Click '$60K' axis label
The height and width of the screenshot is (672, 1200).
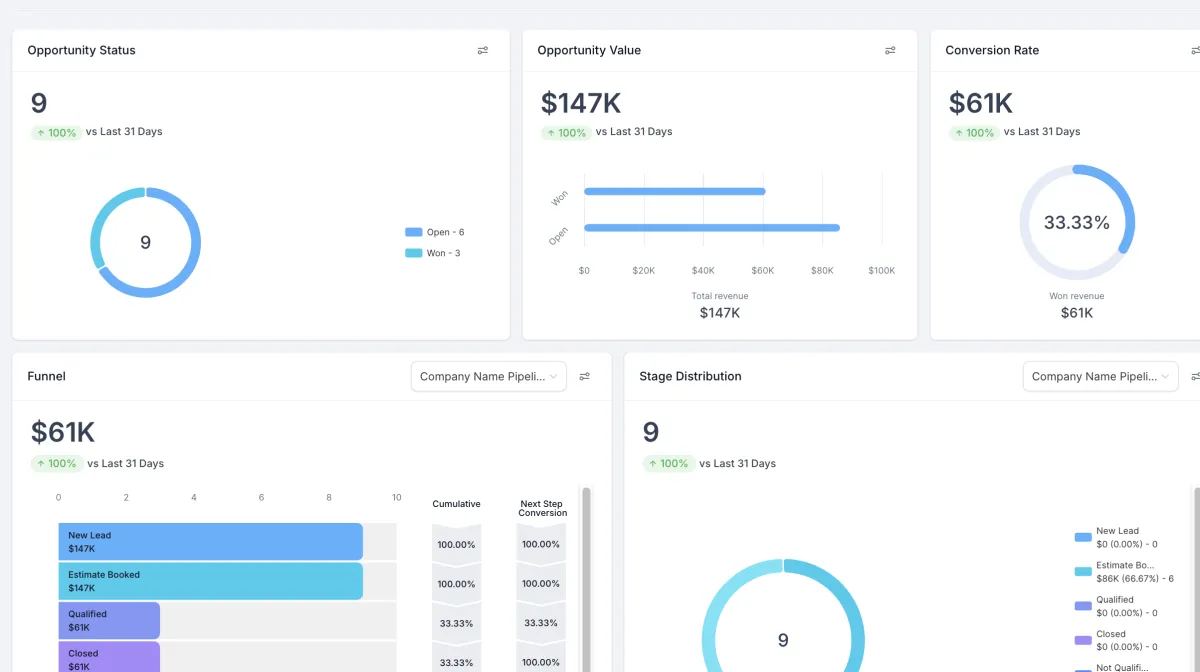762,271
